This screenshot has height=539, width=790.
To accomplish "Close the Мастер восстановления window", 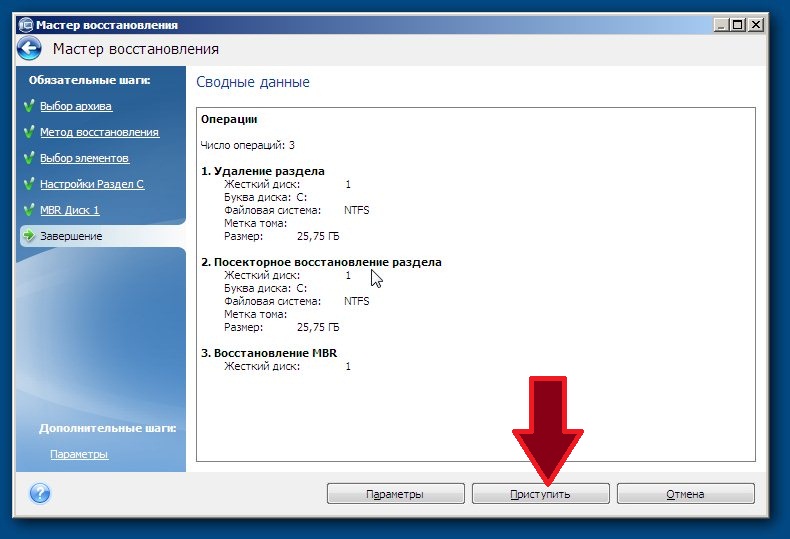I will (756, 25).
